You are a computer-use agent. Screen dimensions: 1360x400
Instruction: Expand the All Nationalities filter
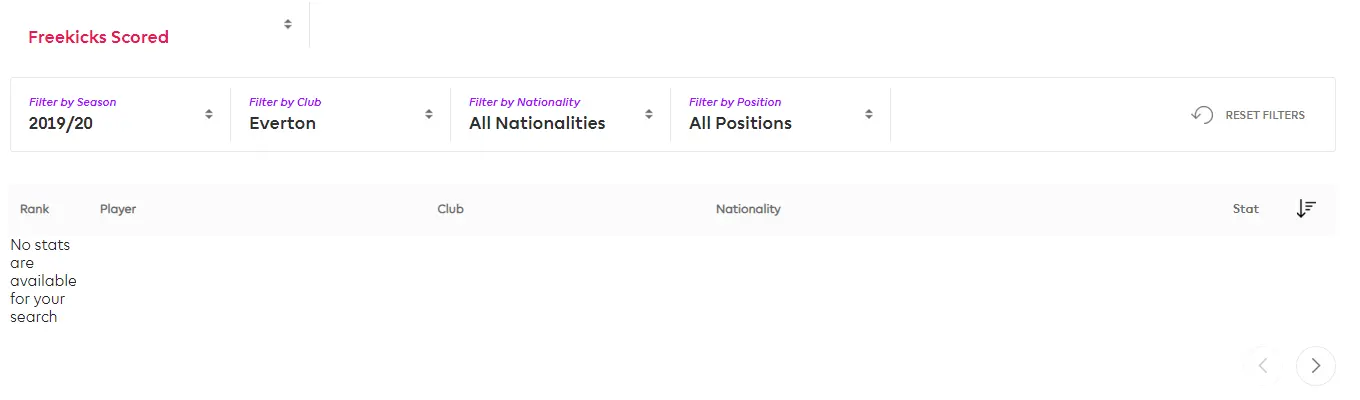[537, 123]
